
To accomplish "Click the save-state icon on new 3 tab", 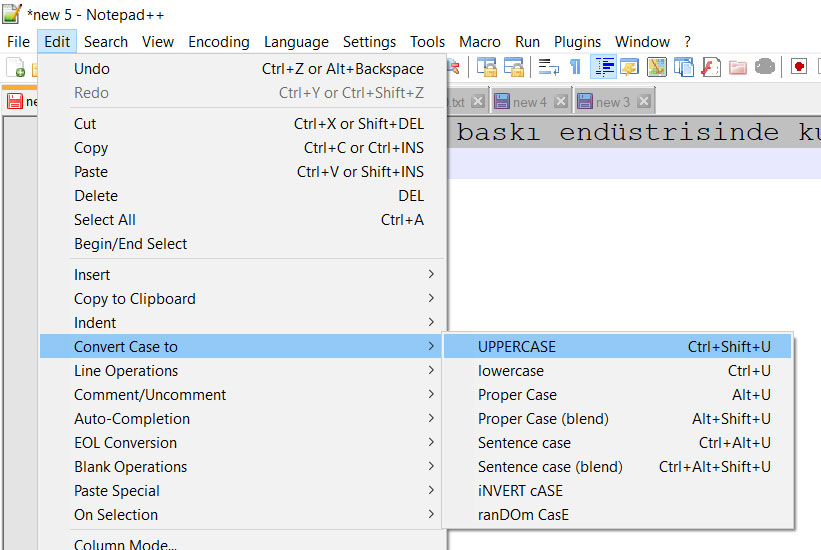I will coord(585,101).
